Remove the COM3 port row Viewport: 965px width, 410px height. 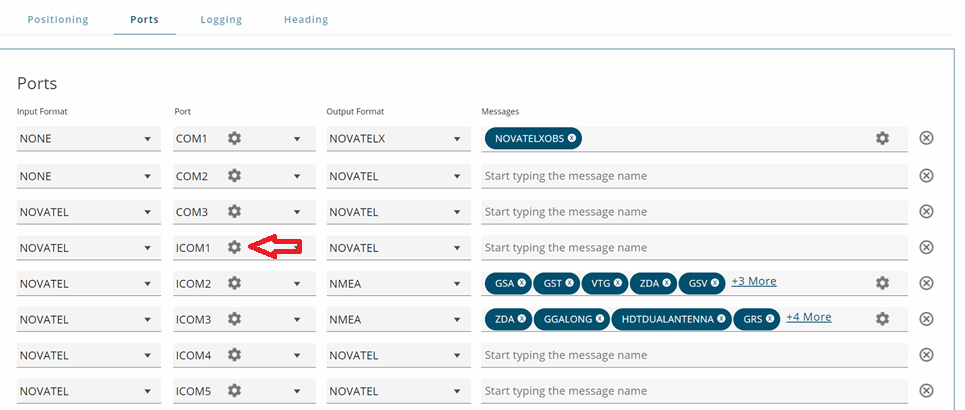pyautogui.click(x=926, y=211)
